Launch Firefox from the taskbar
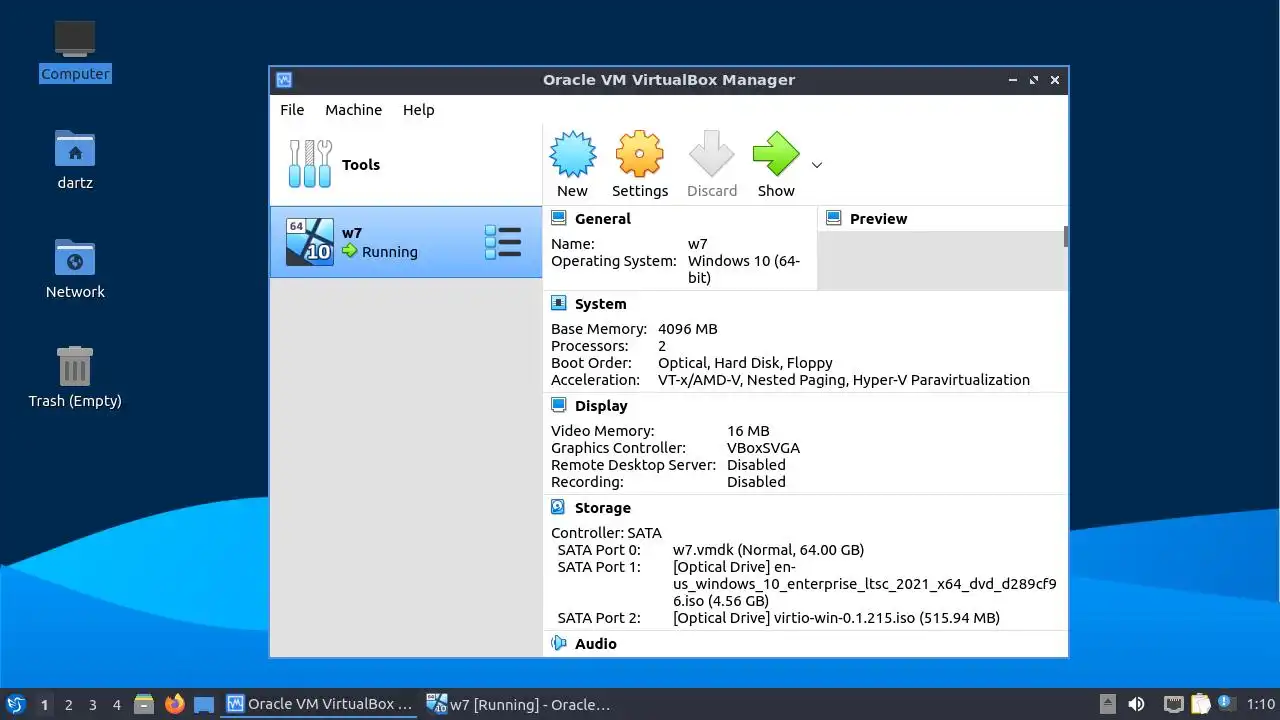Viewport: 1280px width, 720px height. click(175, 704)
